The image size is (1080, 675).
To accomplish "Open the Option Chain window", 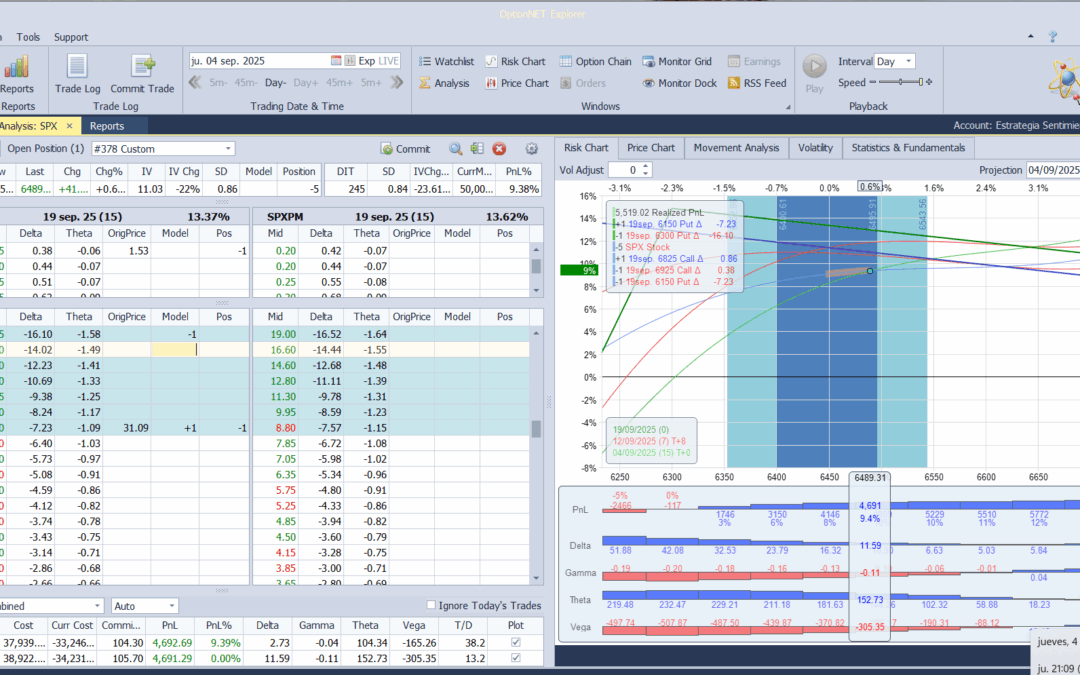I will point(596,61).
